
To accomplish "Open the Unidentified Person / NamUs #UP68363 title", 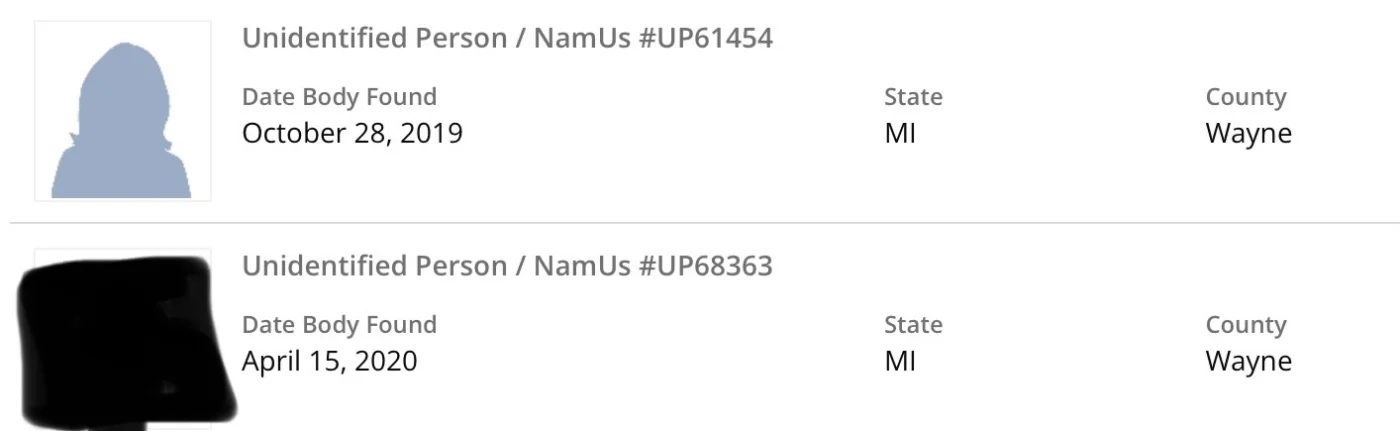I will tap(507, 266).
